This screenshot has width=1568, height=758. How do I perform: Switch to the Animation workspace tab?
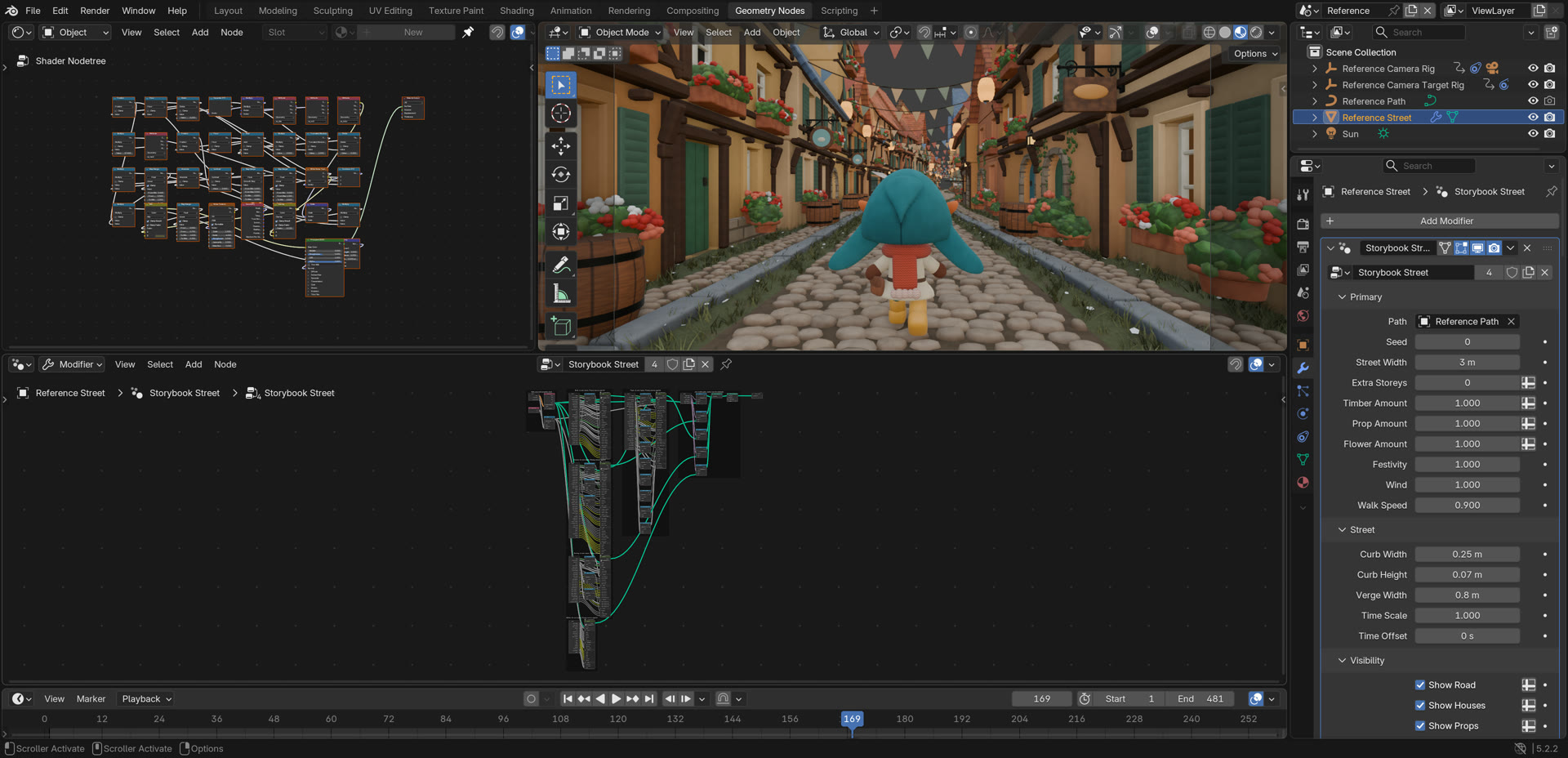coord(571,11)
